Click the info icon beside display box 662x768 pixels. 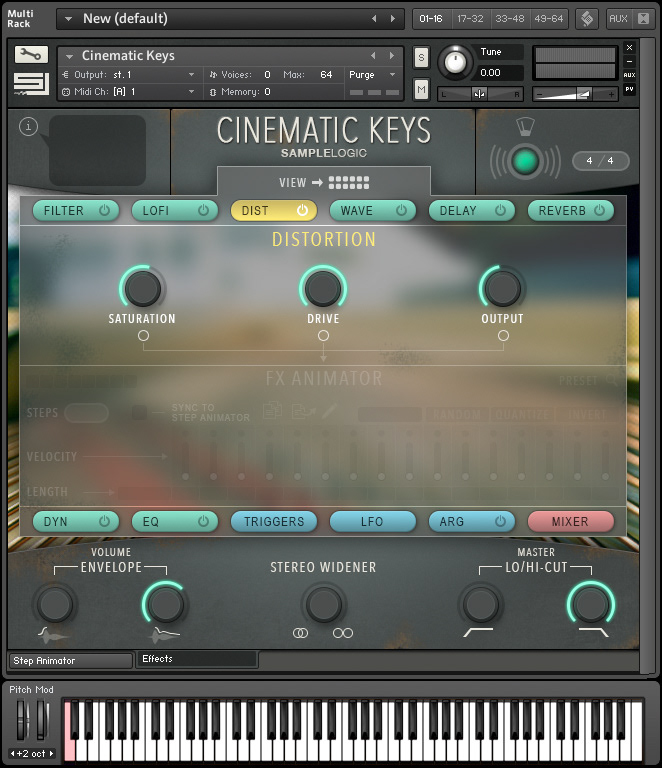[28, 127]
